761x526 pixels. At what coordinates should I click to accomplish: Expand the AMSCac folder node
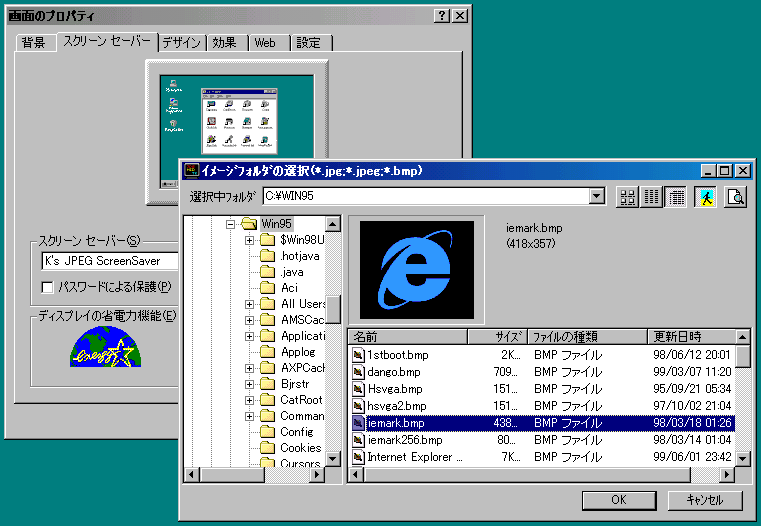[249, 320]
